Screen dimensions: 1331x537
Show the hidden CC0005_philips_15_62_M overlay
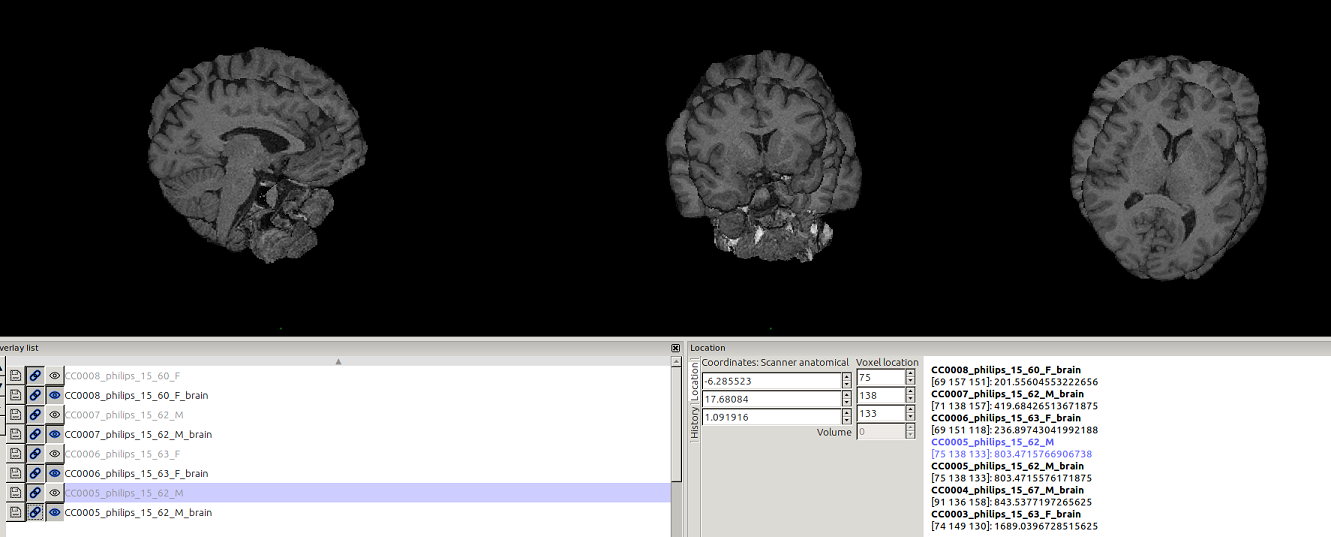55,493
